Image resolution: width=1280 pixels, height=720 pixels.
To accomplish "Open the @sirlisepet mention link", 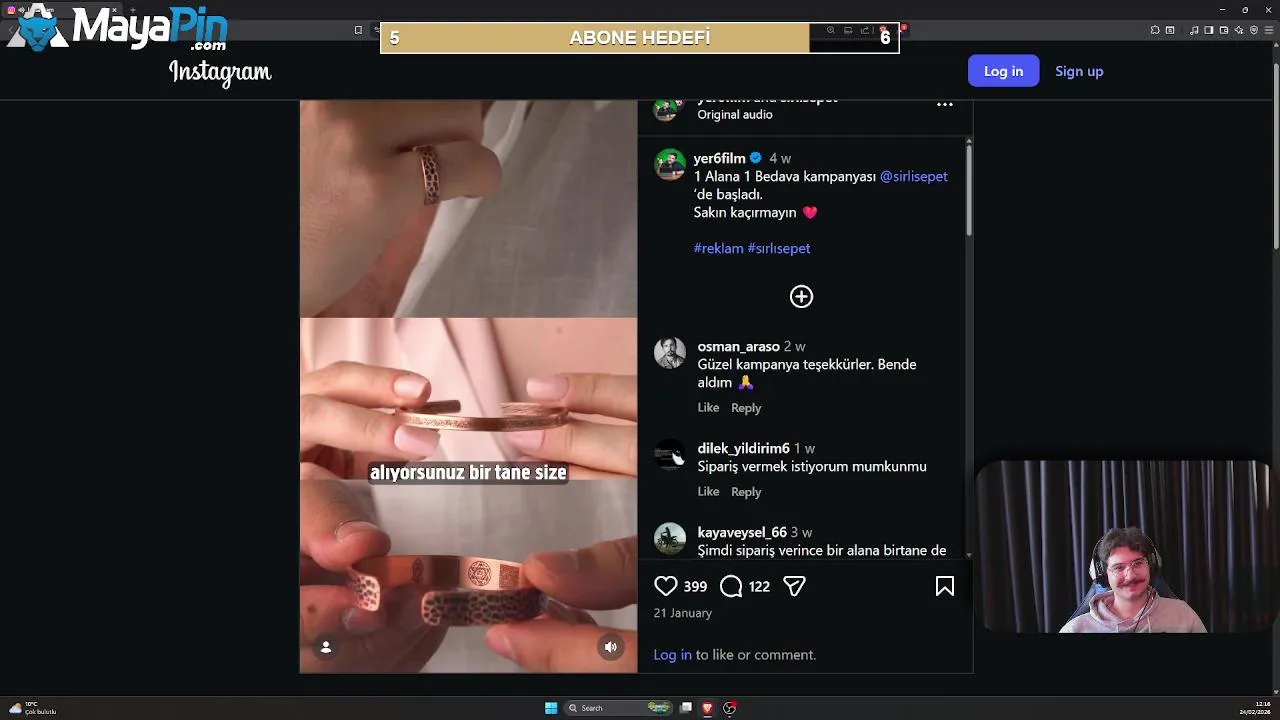I will [913, 176].
